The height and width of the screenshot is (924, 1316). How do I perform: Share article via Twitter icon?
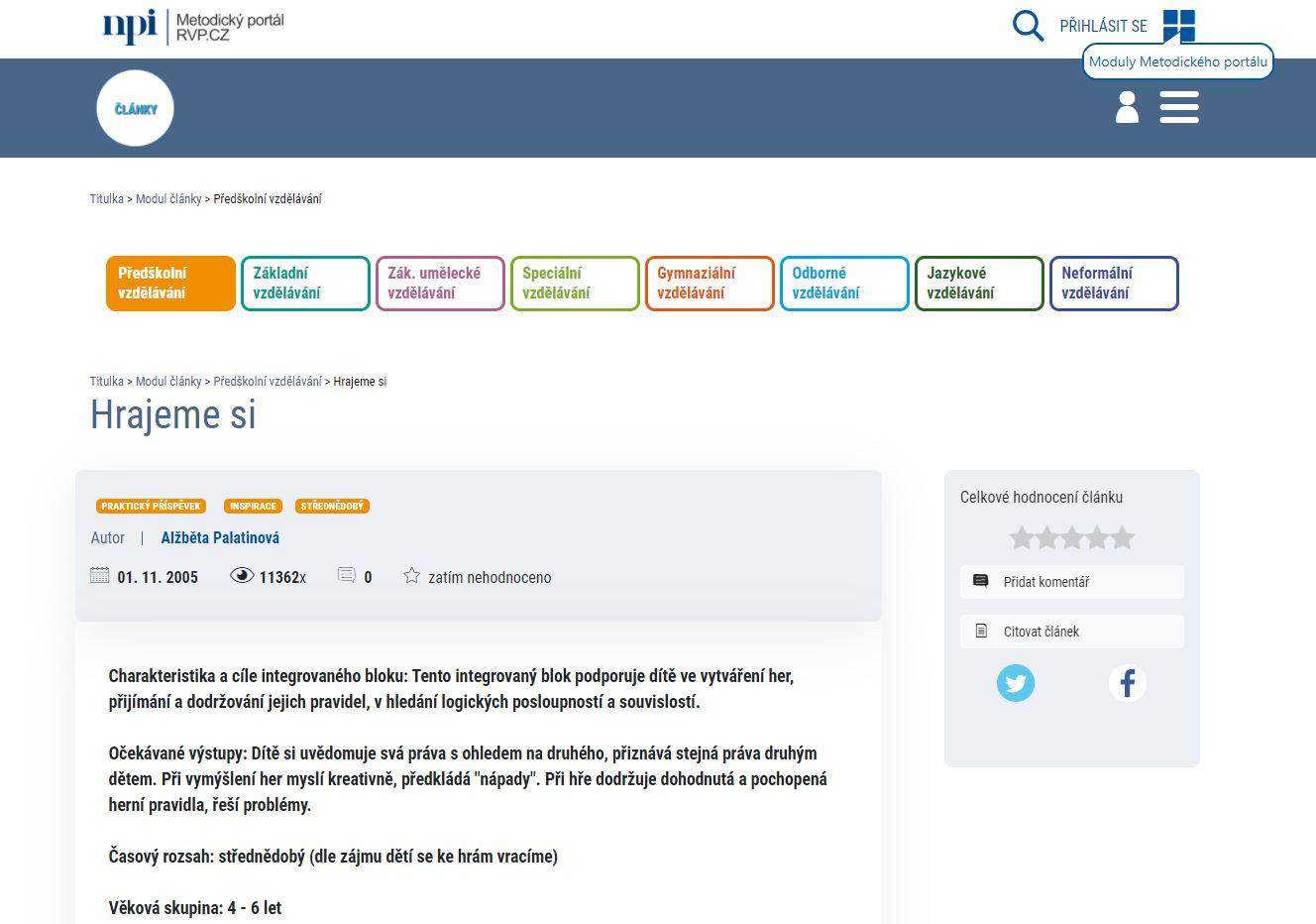pyautogui.click(x=1015, y=683)
